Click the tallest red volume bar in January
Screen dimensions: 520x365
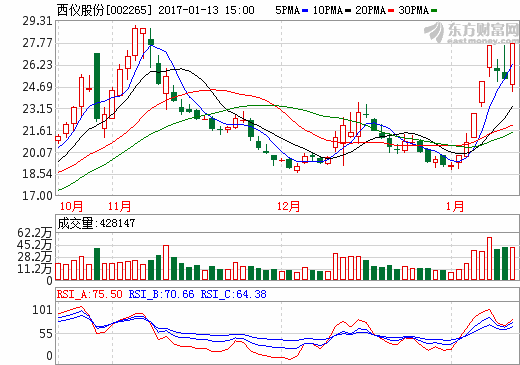tap(489, 259)
